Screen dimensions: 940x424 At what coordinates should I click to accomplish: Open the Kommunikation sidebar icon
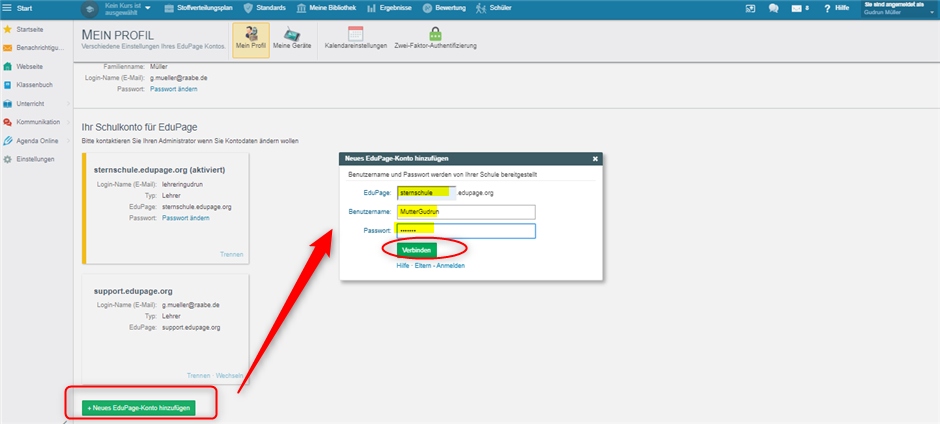7,122
